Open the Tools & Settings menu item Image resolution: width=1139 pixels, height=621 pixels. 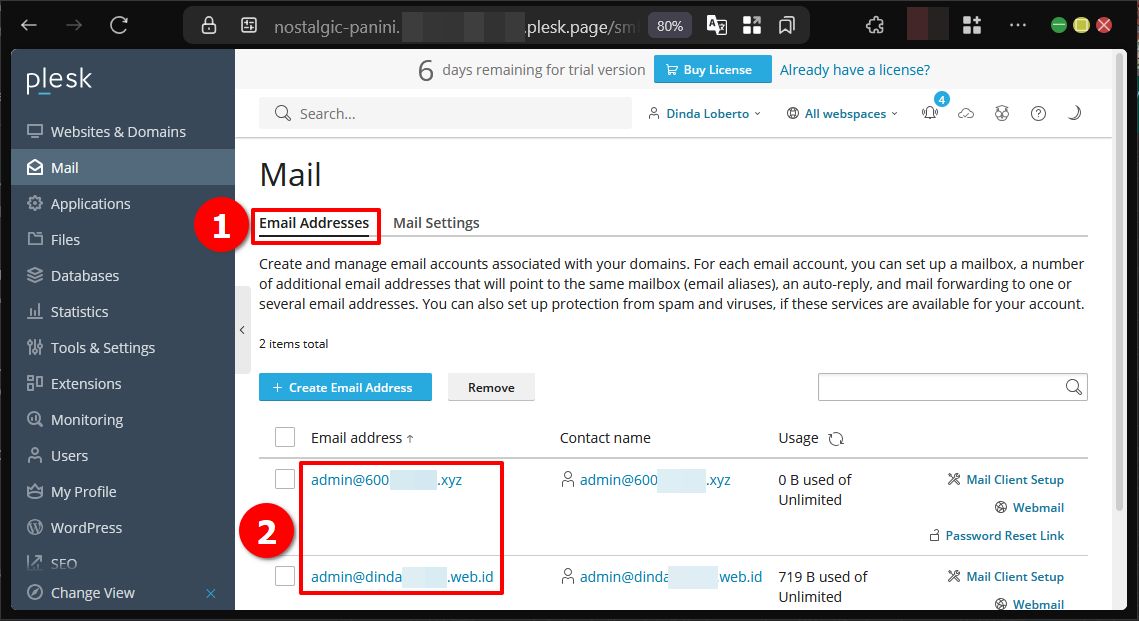click(x=102, y=347)
